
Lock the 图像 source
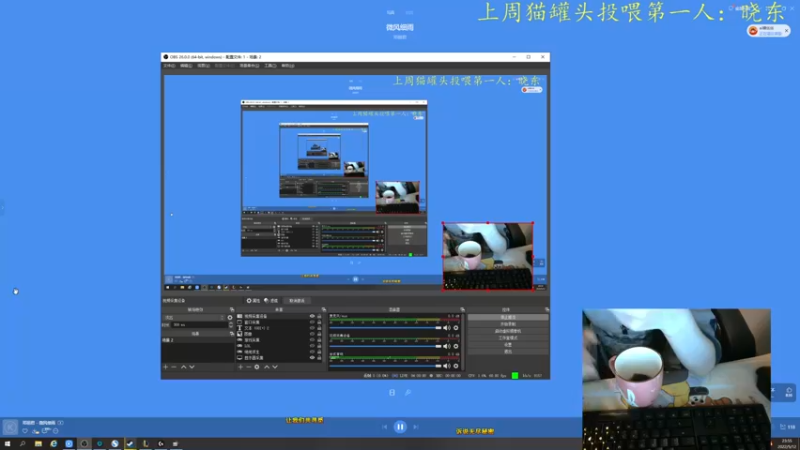point(319,334)
